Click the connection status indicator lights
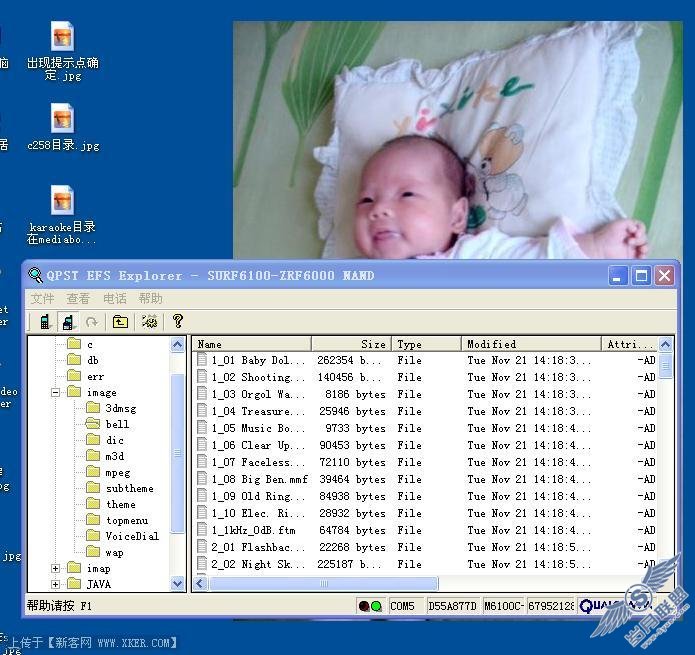The image size is (695, 655). tap(370, 606)
